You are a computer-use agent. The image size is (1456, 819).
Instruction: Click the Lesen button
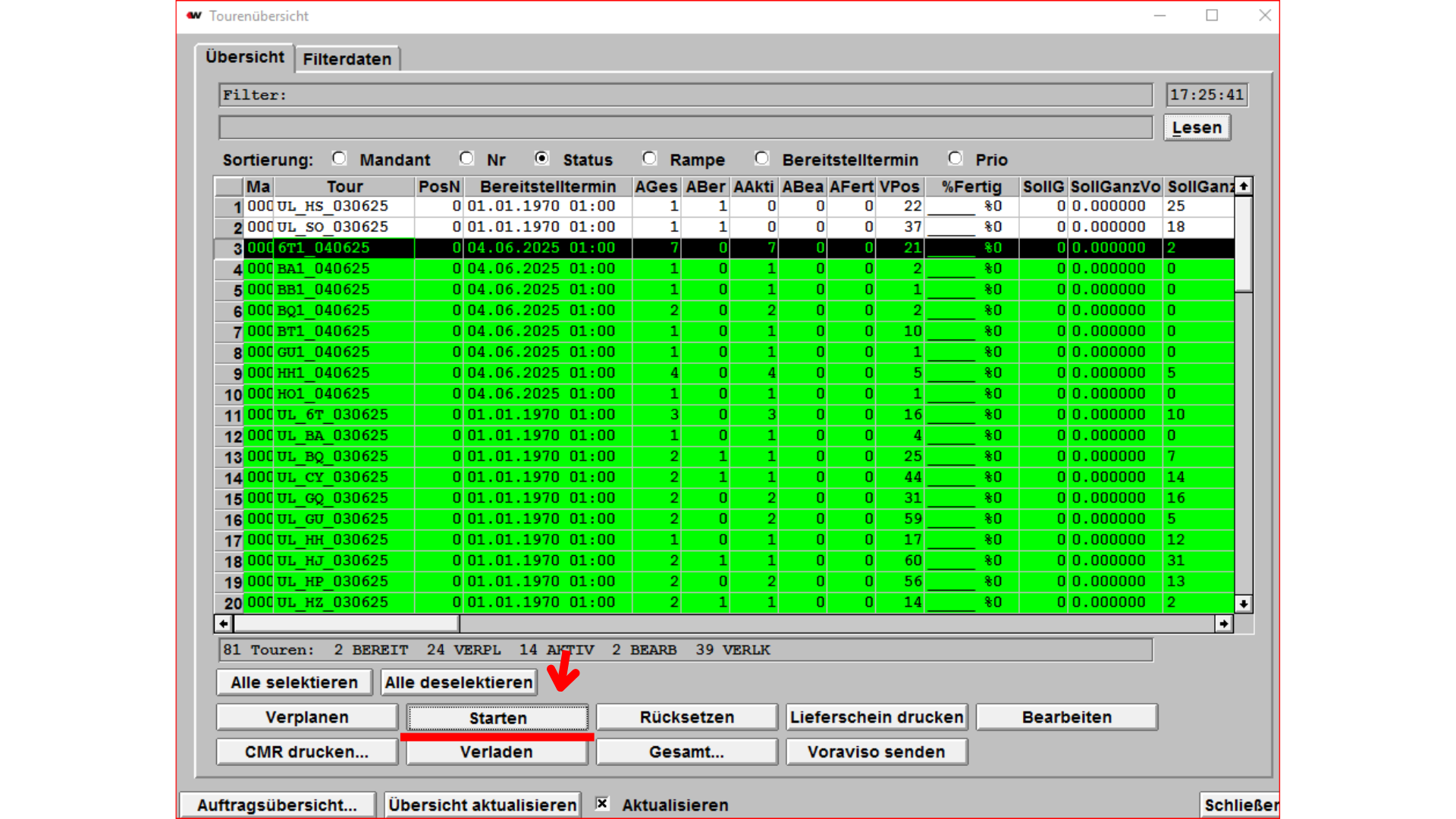pyautogui.click(x=1196, y=127)
